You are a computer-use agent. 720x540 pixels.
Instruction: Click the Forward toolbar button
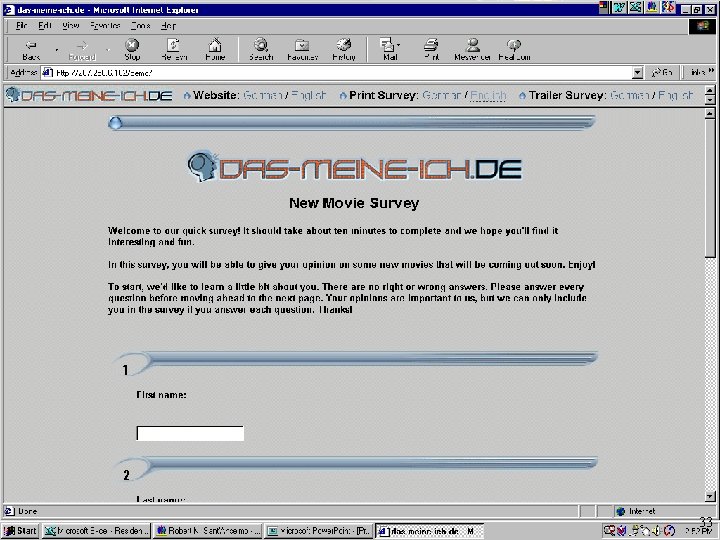coord(82,50)
